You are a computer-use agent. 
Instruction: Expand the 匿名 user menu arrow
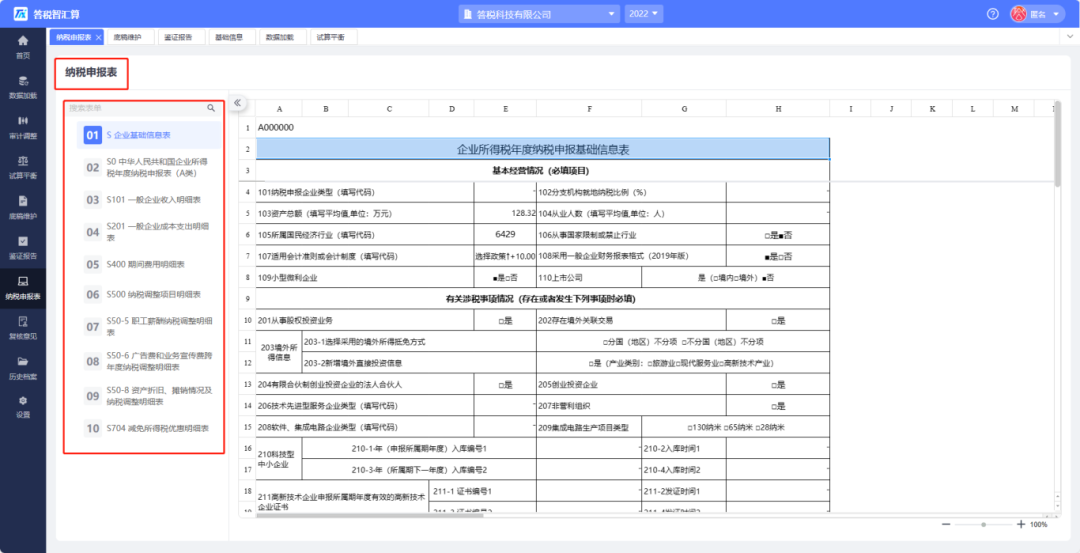coord(1056,14)
